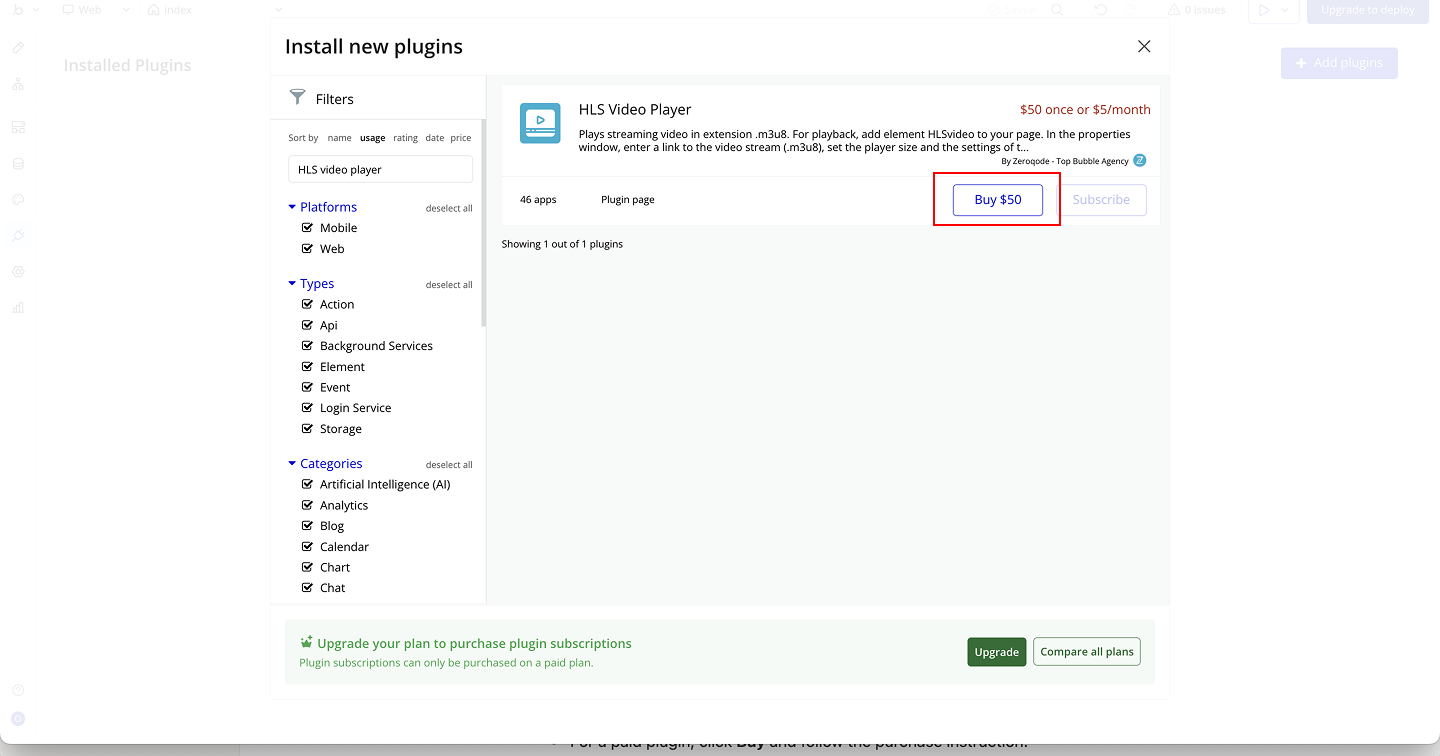This screenshot has width=1440, height=756.
Task: Open the Plugins tab plug icon in sidebar
Action: 18,235
